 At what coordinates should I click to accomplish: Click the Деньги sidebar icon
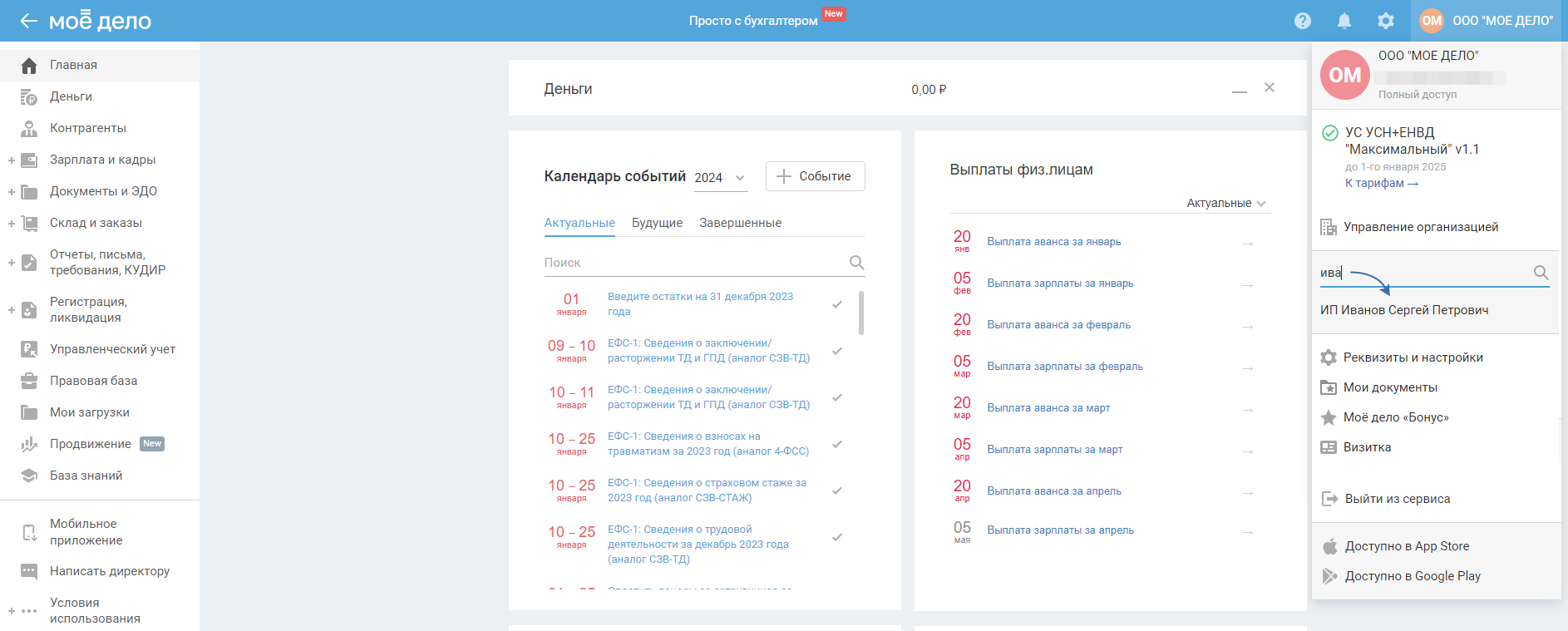[29, 96]
